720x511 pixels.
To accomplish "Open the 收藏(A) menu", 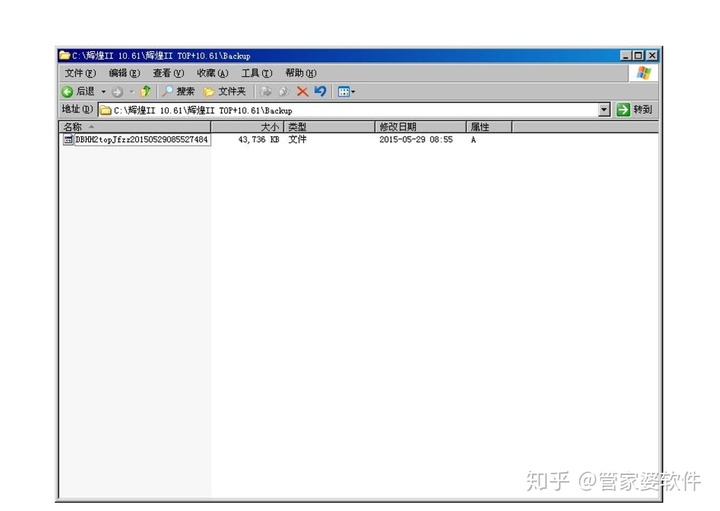I will pyautogui.click(x=212, y=73).
